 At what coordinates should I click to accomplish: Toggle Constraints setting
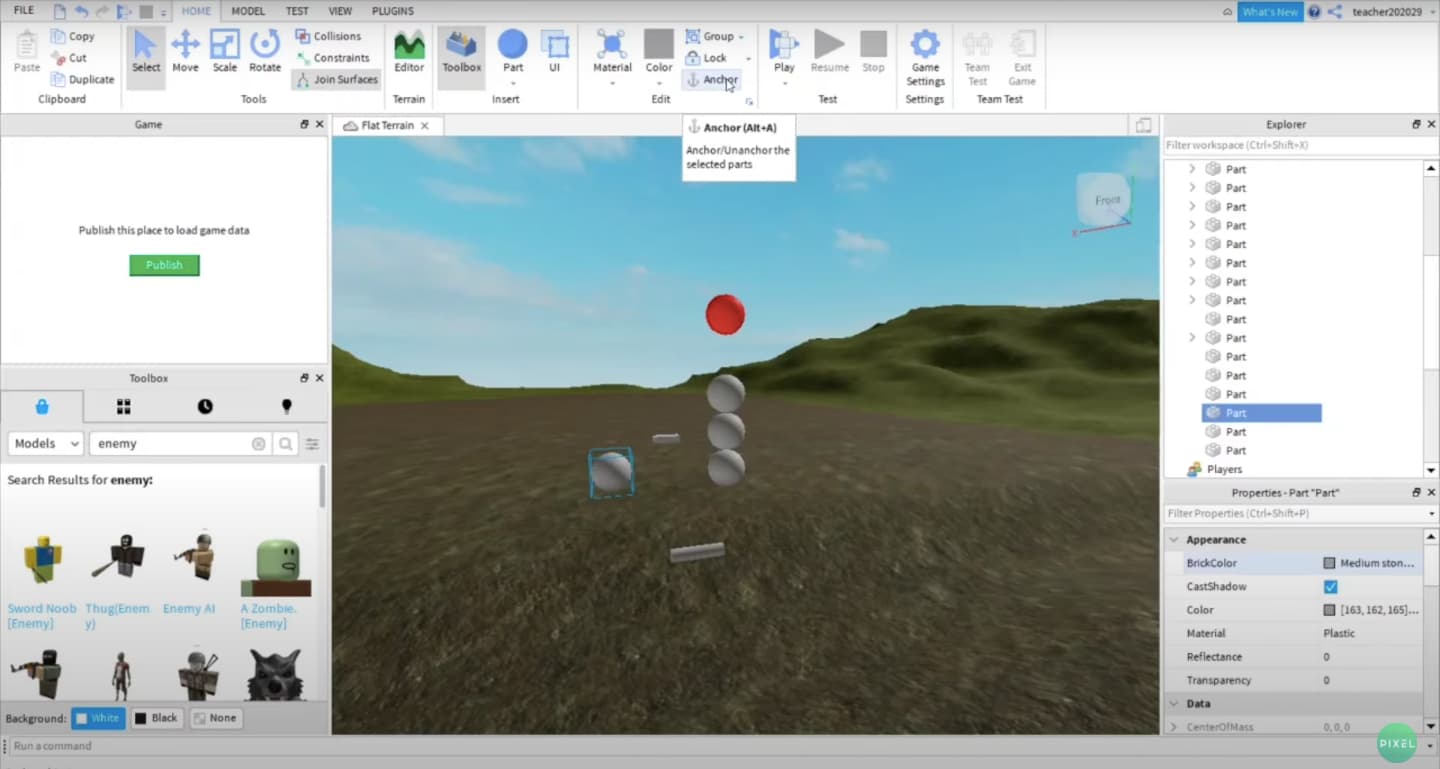(x=332, y=58)
